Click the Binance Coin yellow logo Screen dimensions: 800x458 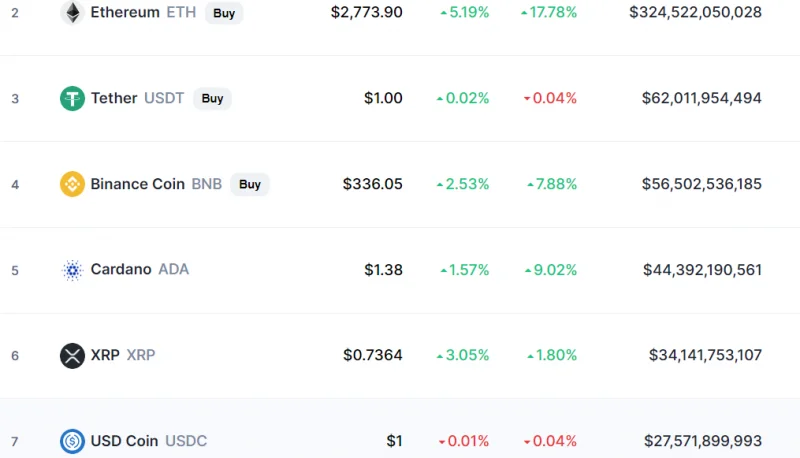coord(72,184)
